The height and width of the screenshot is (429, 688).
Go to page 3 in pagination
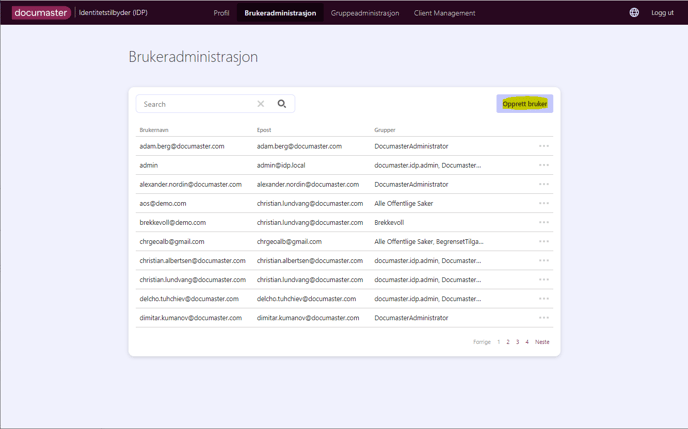[x=517, y=342]
